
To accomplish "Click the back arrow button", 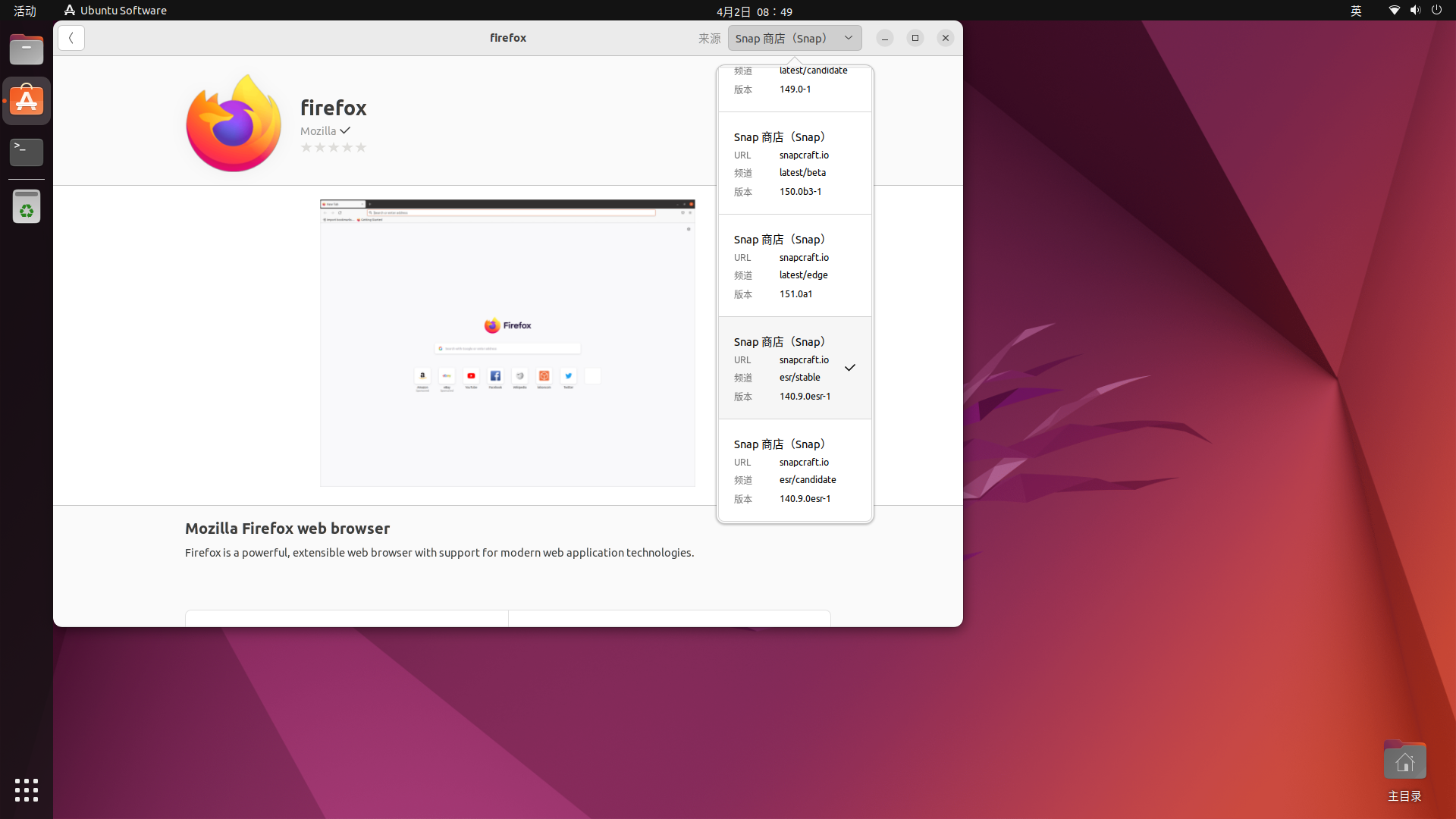I will pos(71,38).
